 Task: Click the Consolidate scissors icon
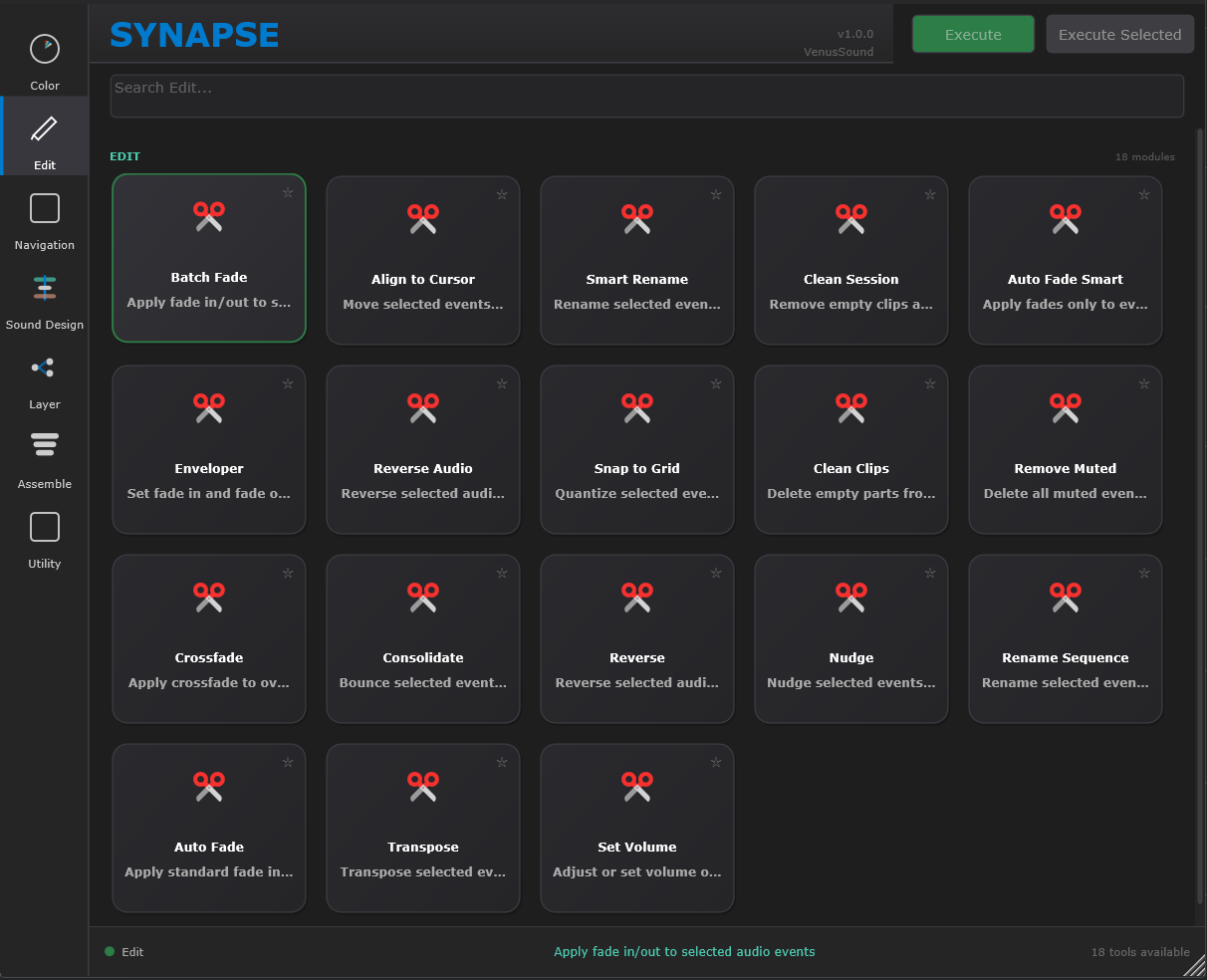(x=423, y=597)
